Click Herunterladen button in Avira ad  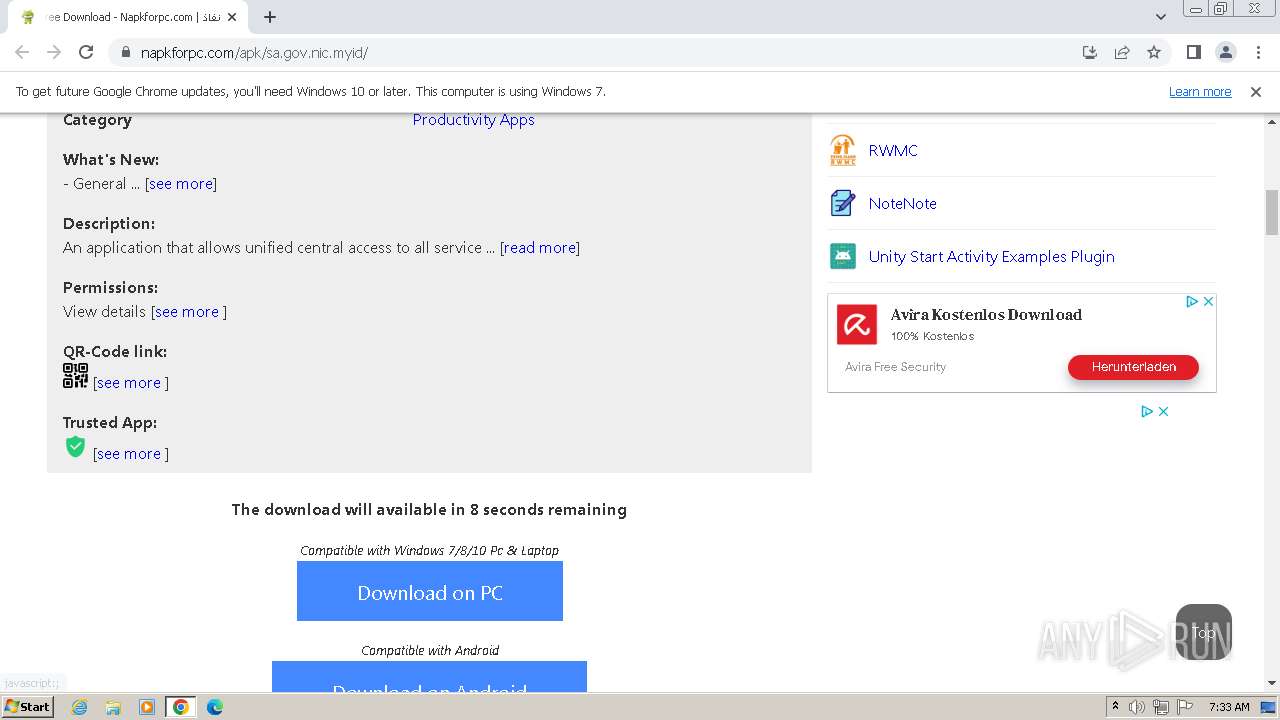pyautogui.click(x=1133, y=367)
